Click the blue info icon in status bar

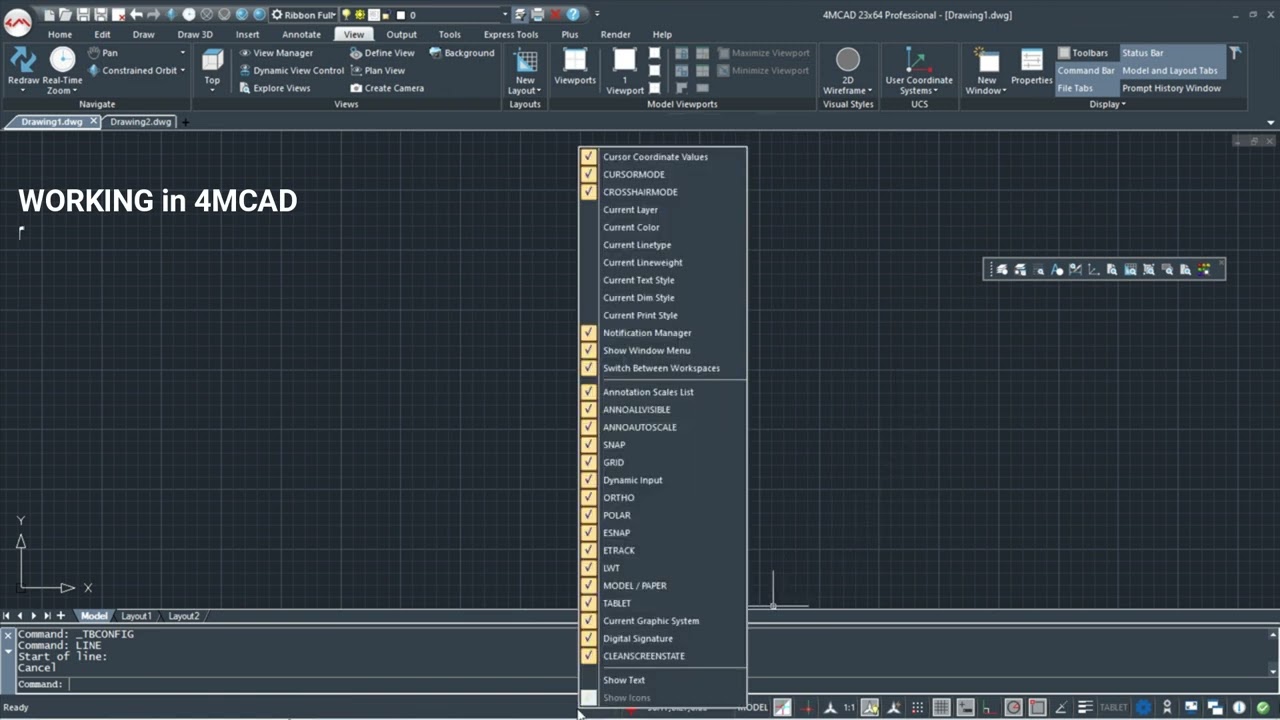coord(1239,708)
